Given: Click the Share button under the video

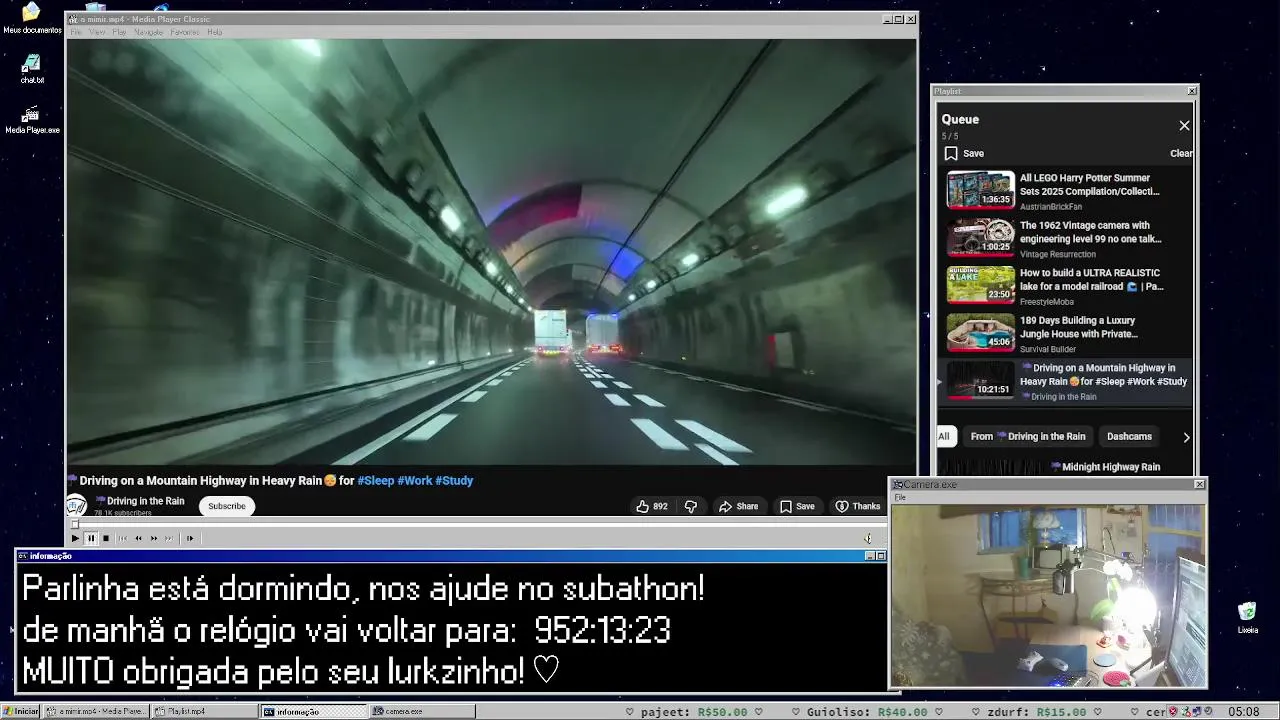Looking at the screenshot, I should (x=739, y=506).
